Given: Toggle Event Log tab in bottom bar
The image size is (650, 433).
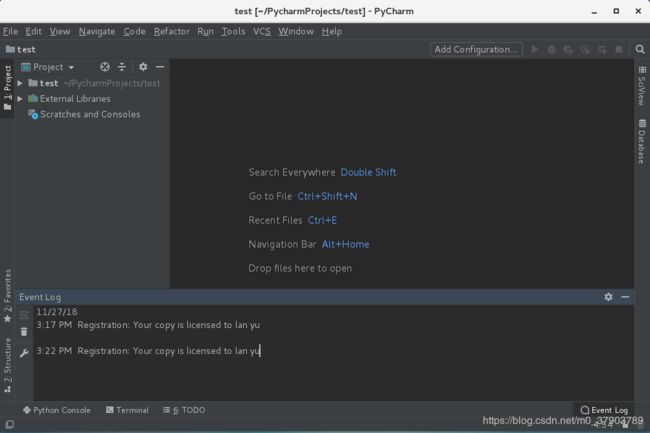Looking at the screenshot, I should pyautogui.click(x=604, y=410).
